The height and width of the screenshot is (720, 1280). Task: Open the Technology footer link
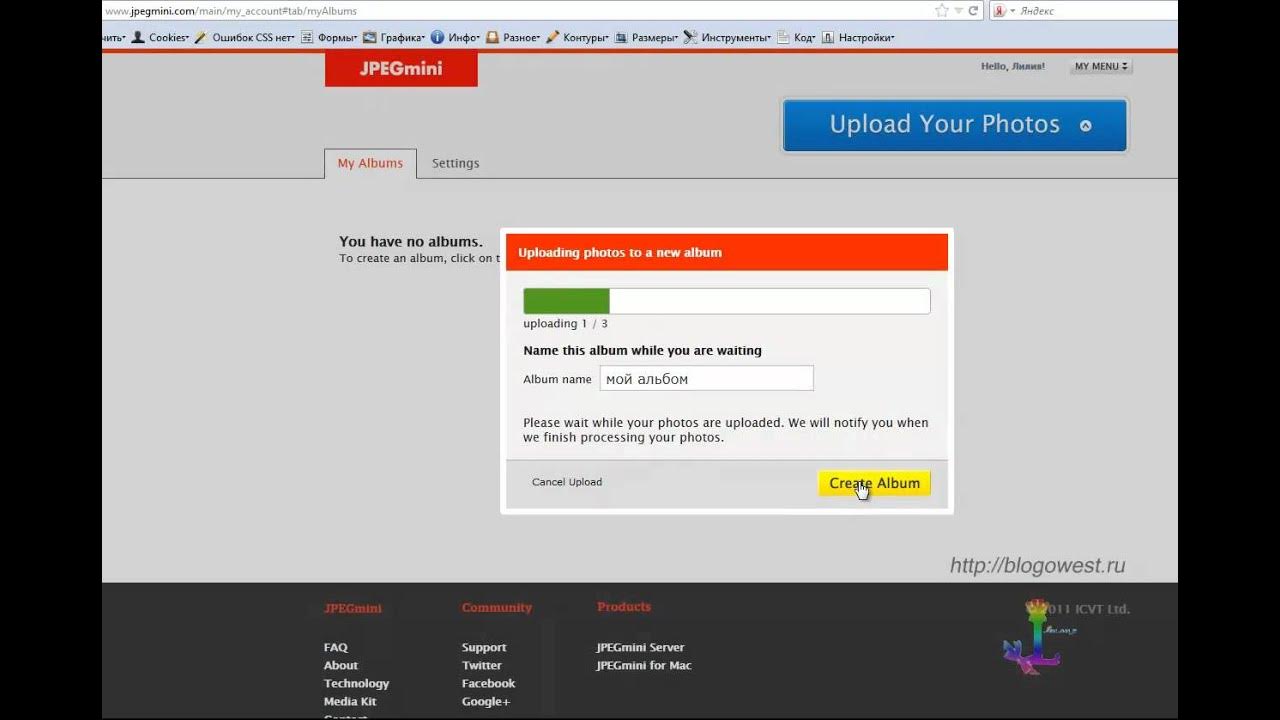pos(356,683)
